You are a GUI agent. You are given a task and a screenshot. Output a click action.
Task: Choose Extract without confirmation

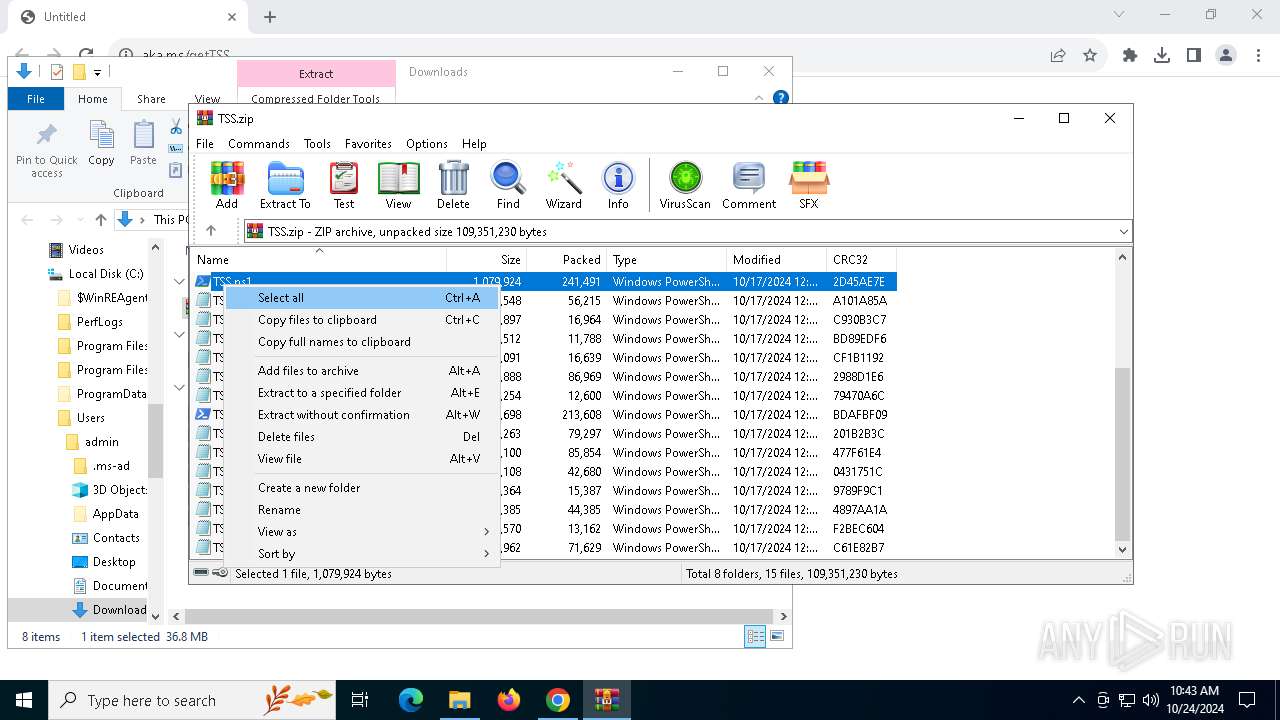point(360,414)
